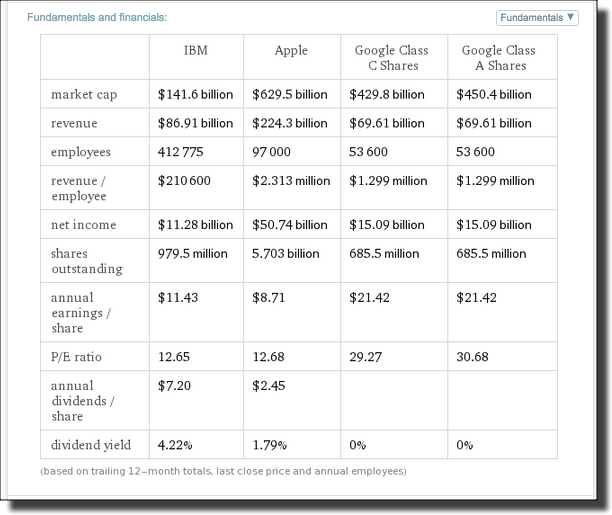The height and width of the screenshot is (515, 612).
Task: Click the Google Class A Shares header
Action: pyautogui.click(x=498, y=58)
